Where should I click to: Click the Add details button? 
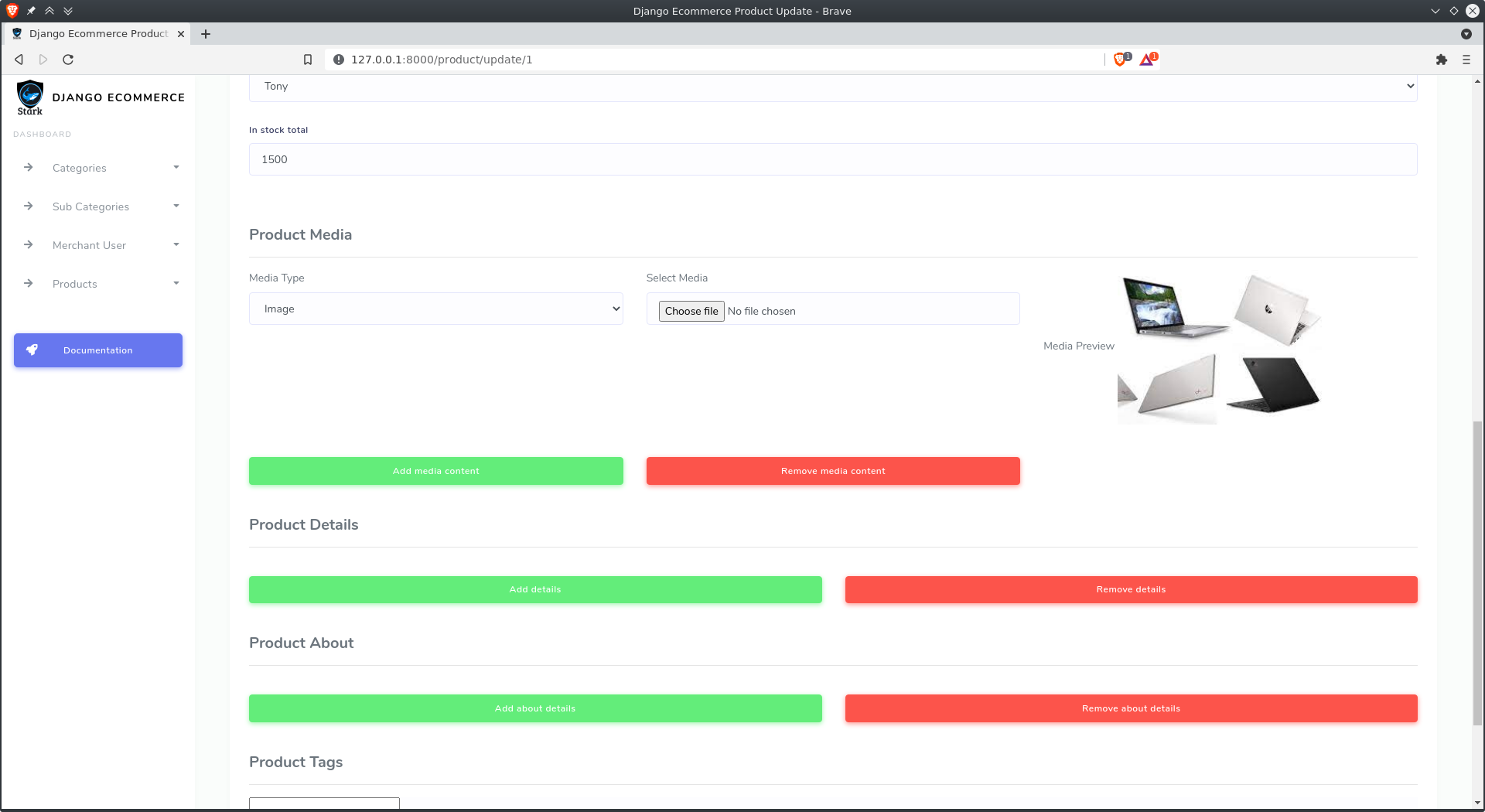[x=535, y=589]
